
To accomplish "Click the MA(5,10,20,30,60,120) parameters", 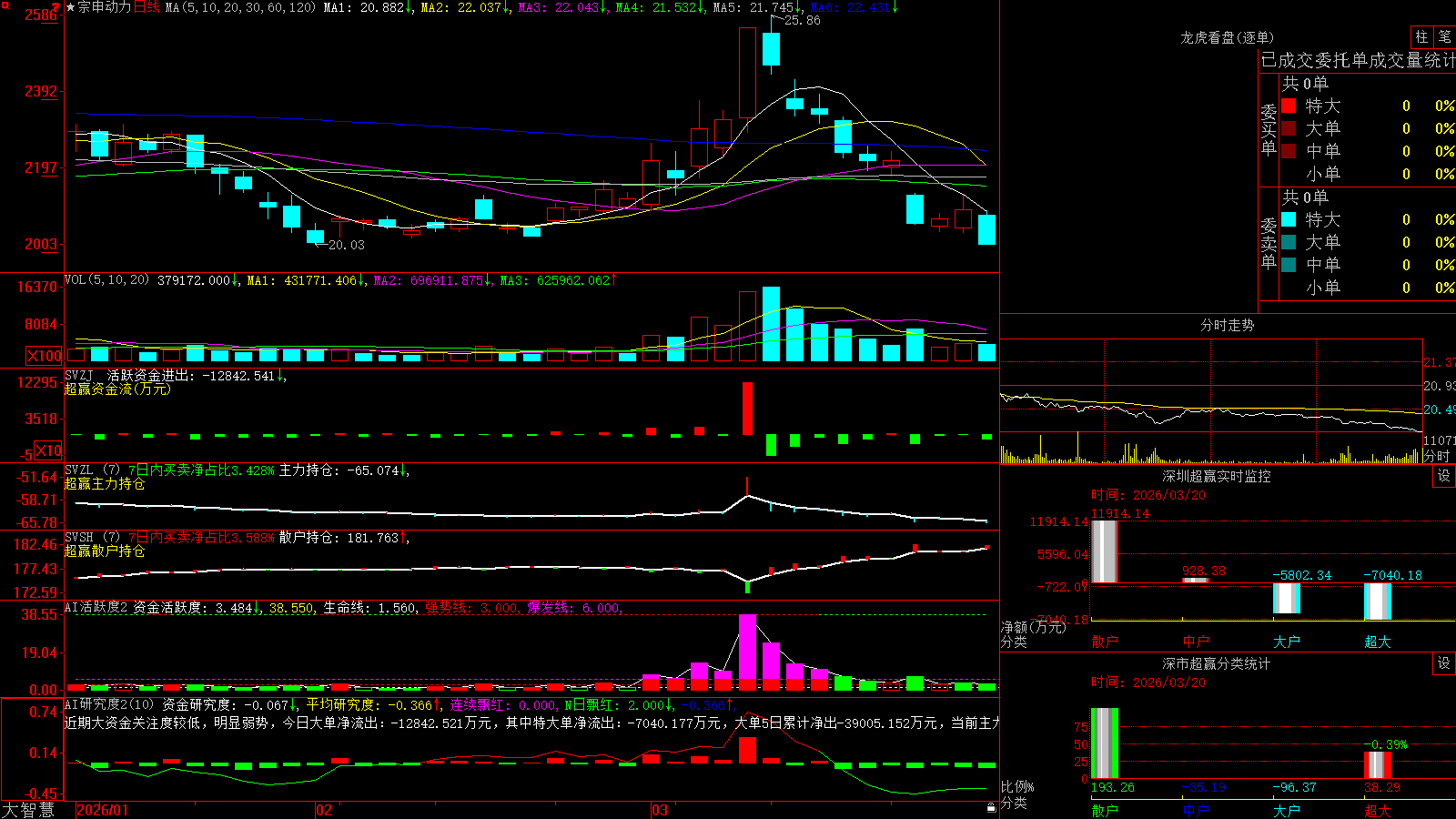I will [x=240, y=7].
